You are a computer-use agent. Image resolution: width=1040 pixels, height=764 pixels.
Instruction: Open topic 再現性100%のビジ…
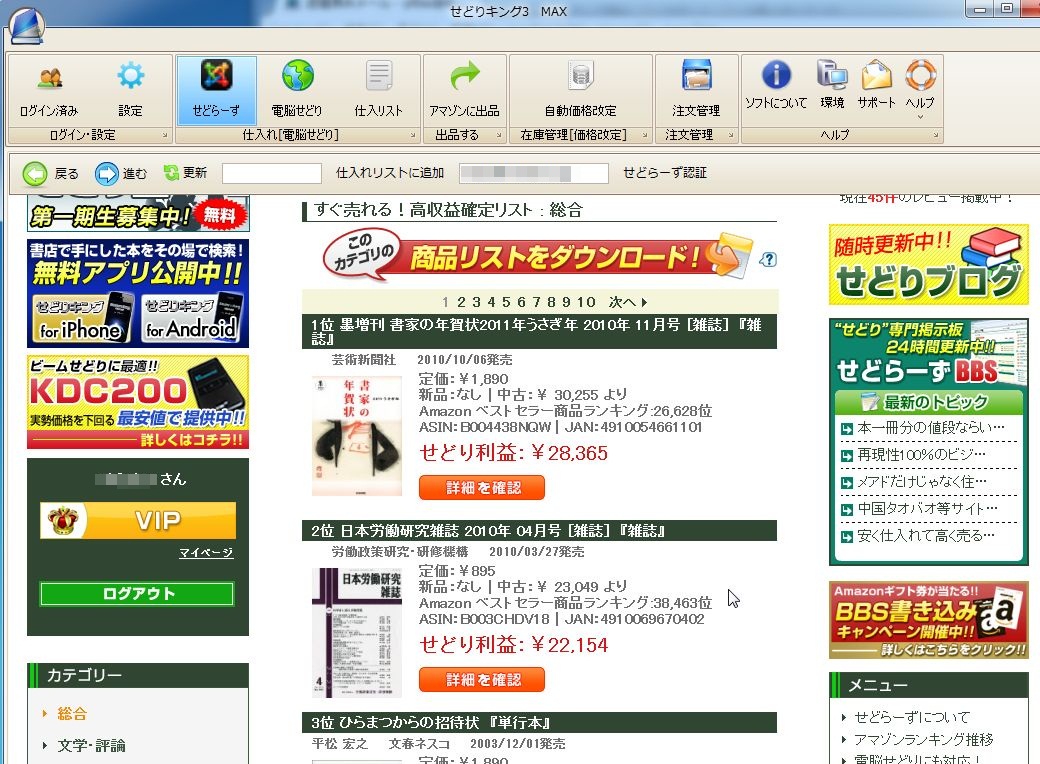click(921, 455)
